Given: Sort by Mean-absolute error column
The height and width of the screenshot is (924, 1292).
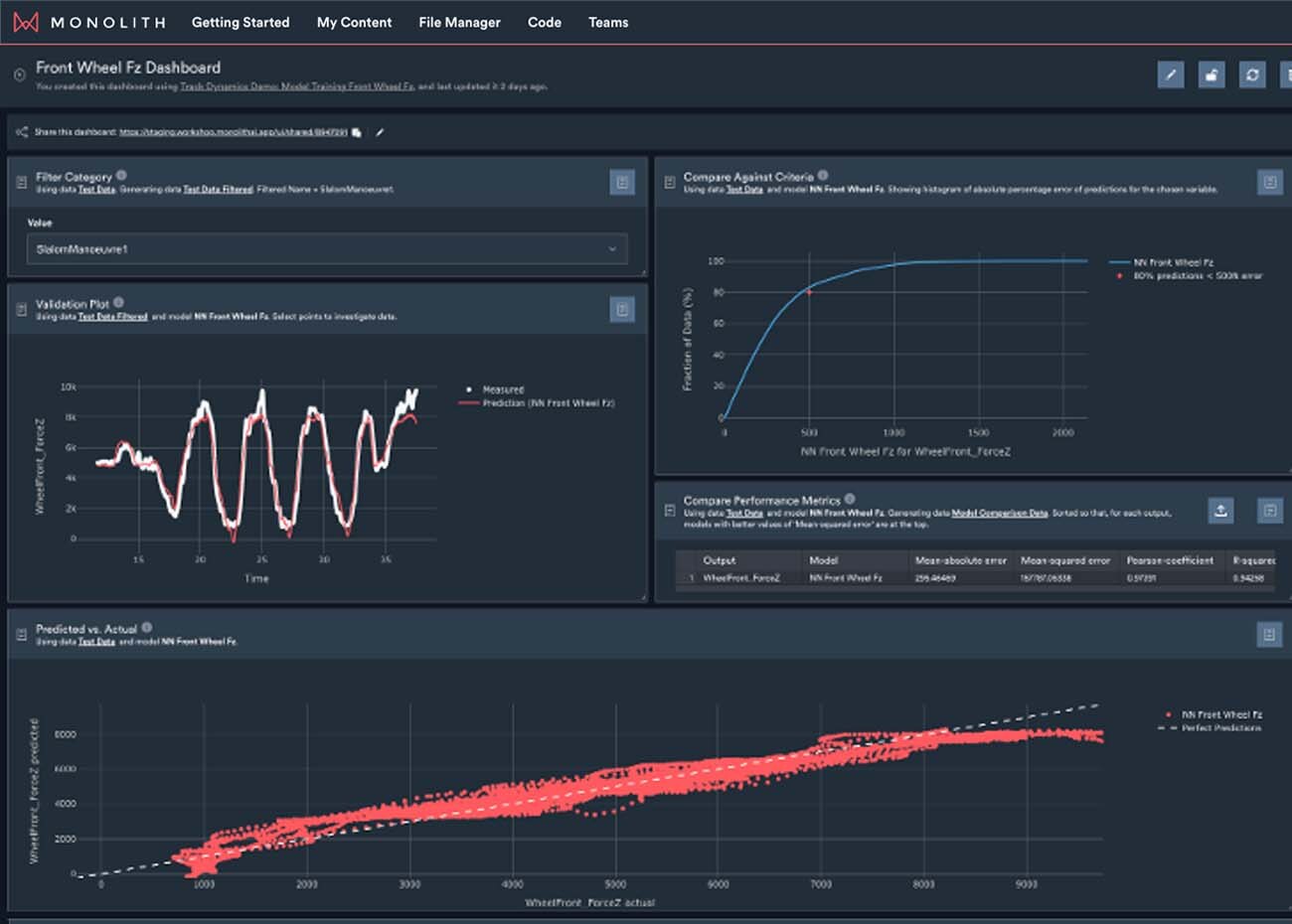Looking at the screenshot, I should 961,560.
